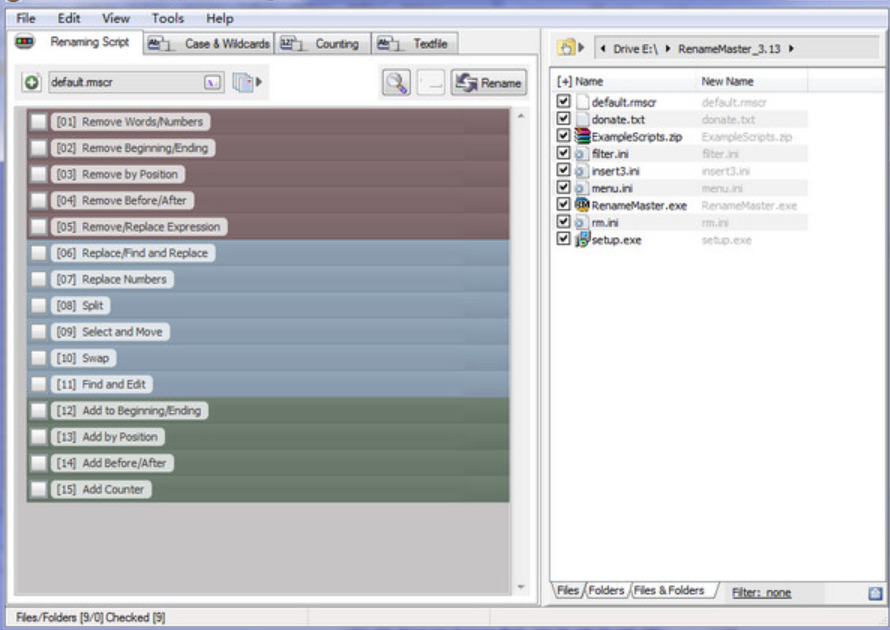Click the ExampleScripts.zip archive icon
This screenshot has height=630, width=890.
pyautogui.click(x=582, y=136)
